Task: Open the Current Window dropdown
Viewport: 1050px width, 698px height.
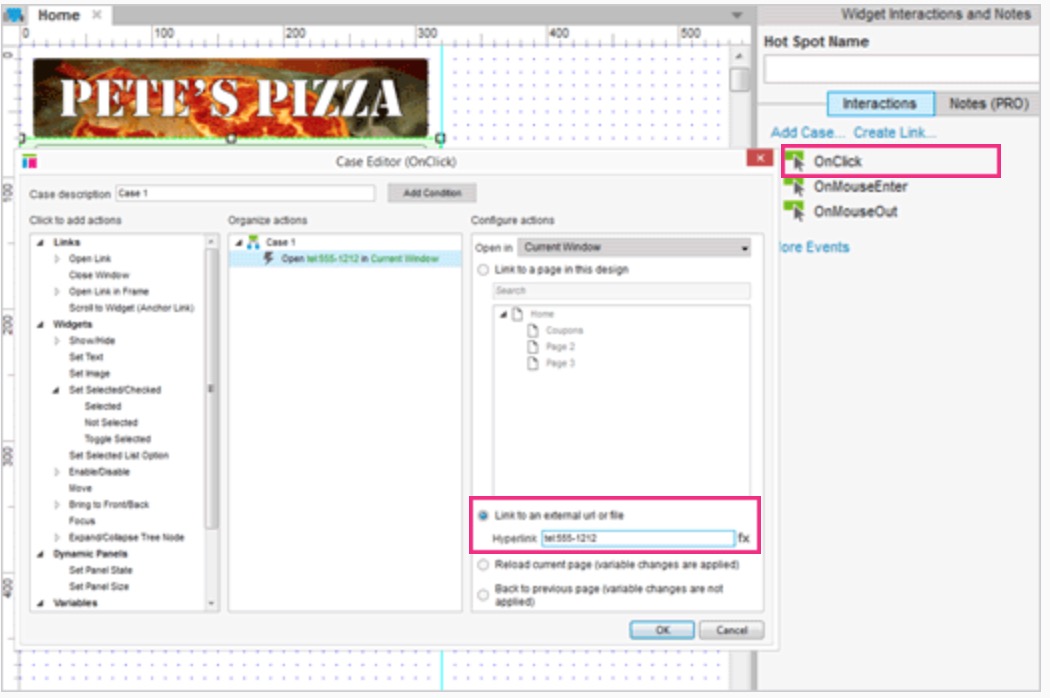Action: click(x=634, y=247)
